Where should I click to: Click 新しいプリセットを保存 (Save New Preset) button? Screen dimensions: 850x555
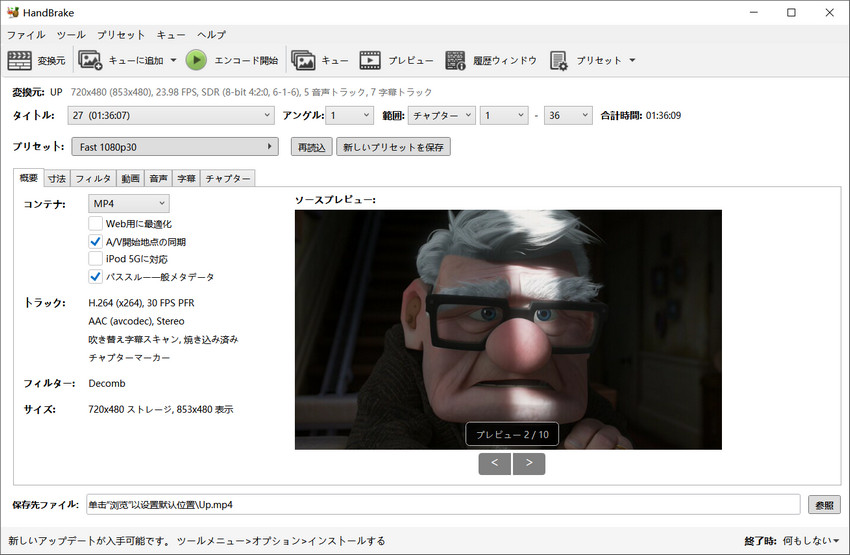[x=394, y=147]
